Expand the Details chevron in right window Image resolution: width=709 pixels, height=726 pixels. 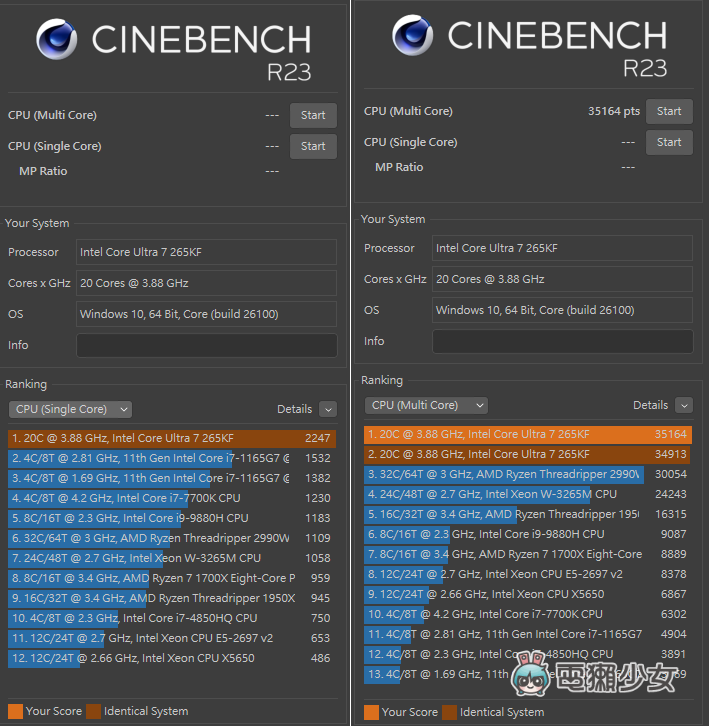(x=684, y=406)
